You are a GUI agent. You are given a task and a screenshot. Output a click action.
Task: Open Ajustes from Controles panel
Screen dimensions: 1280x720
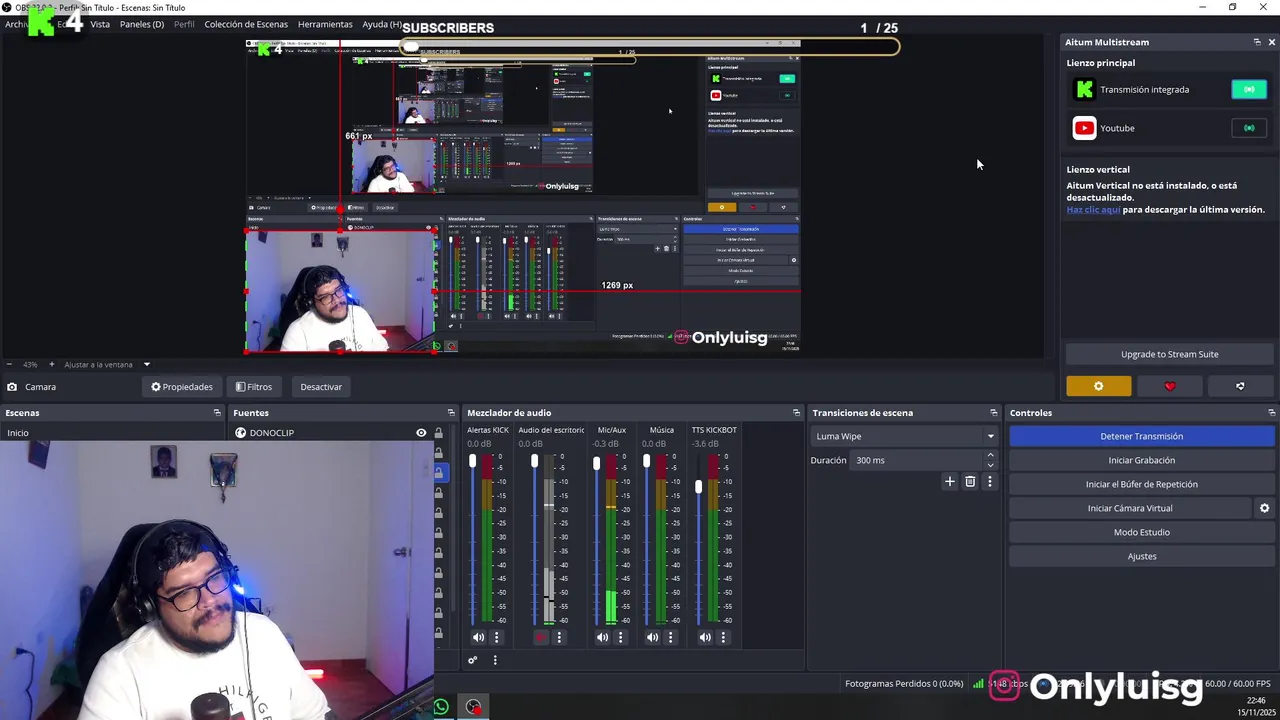coord(1141,556)
